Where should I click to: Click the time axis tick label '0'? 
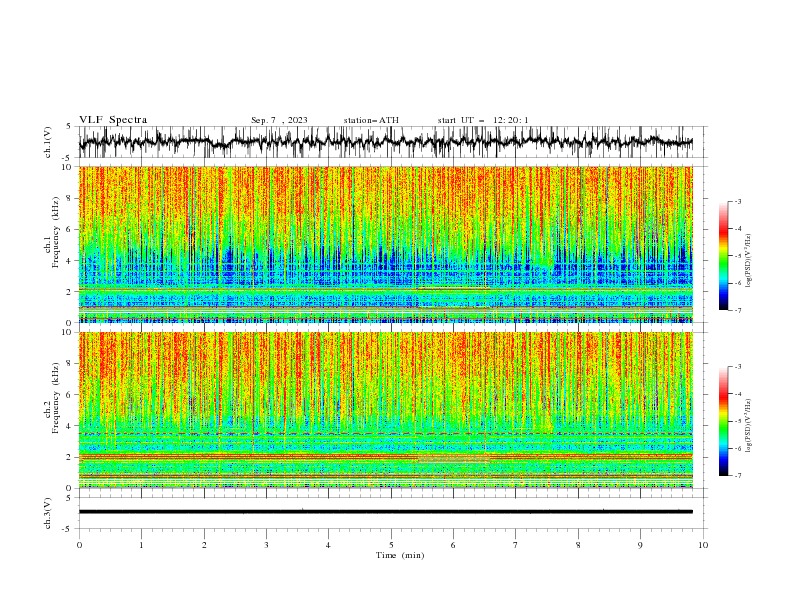click(79, 545)
